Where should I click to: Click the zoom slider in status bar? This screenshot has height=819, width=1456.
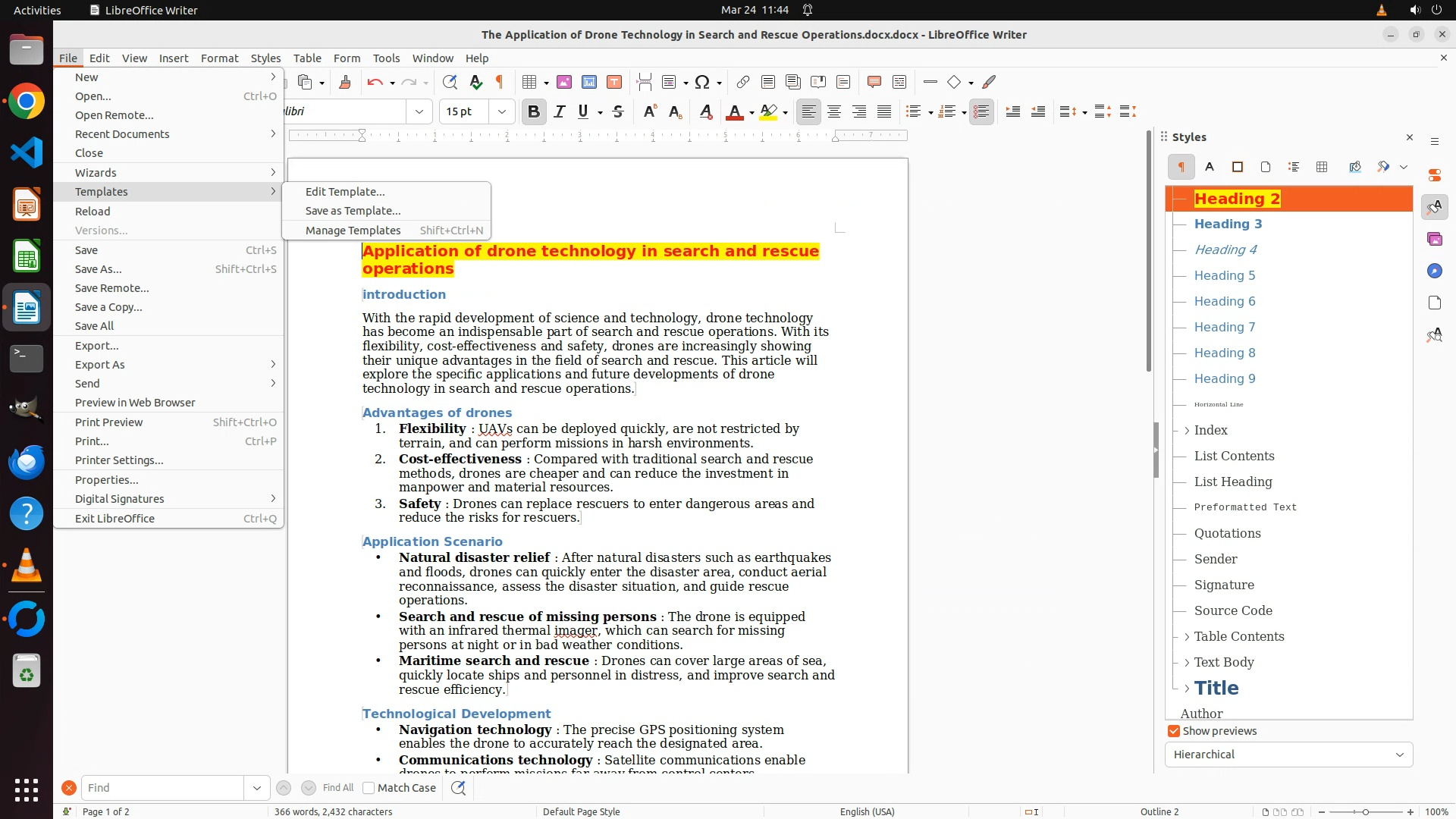tap(1365, 812)
